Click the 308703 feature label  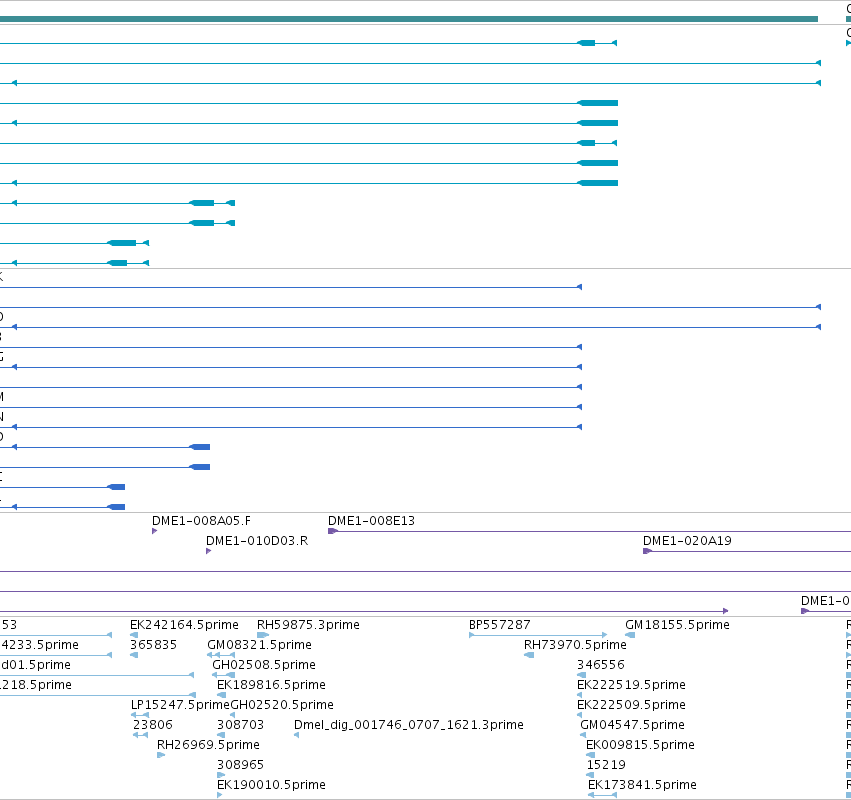click(240, 726)
